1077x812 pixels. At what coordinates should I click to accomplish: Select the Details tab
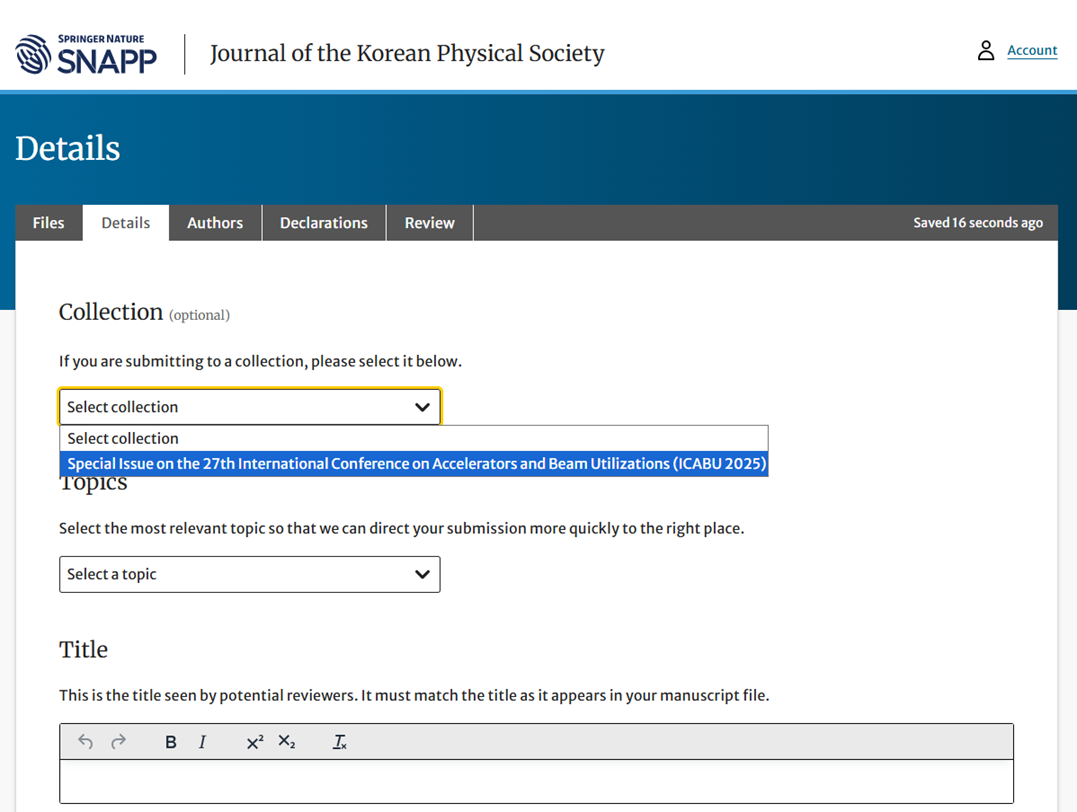(x=126, y=223)
